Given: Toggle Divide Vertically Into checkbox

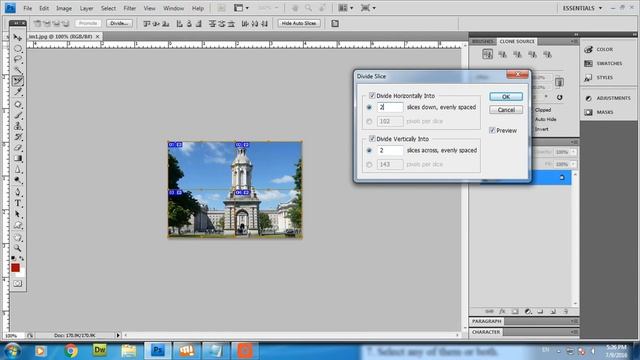Looking at the screenshot, I should click(372, 139).
